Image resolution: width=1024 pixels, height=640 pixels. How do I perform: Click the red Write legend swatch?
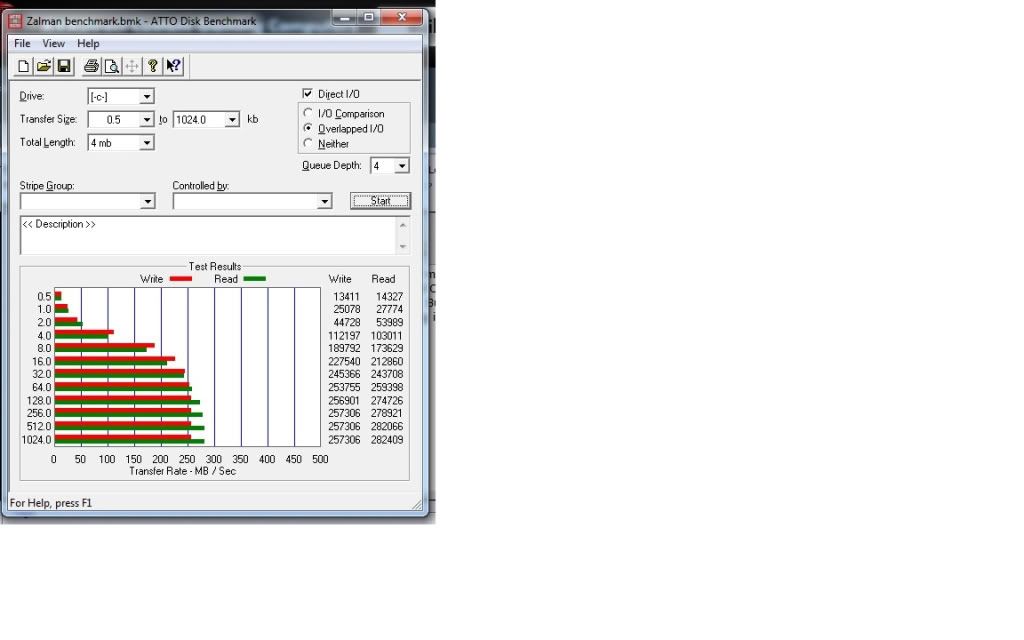pos(181,279)
